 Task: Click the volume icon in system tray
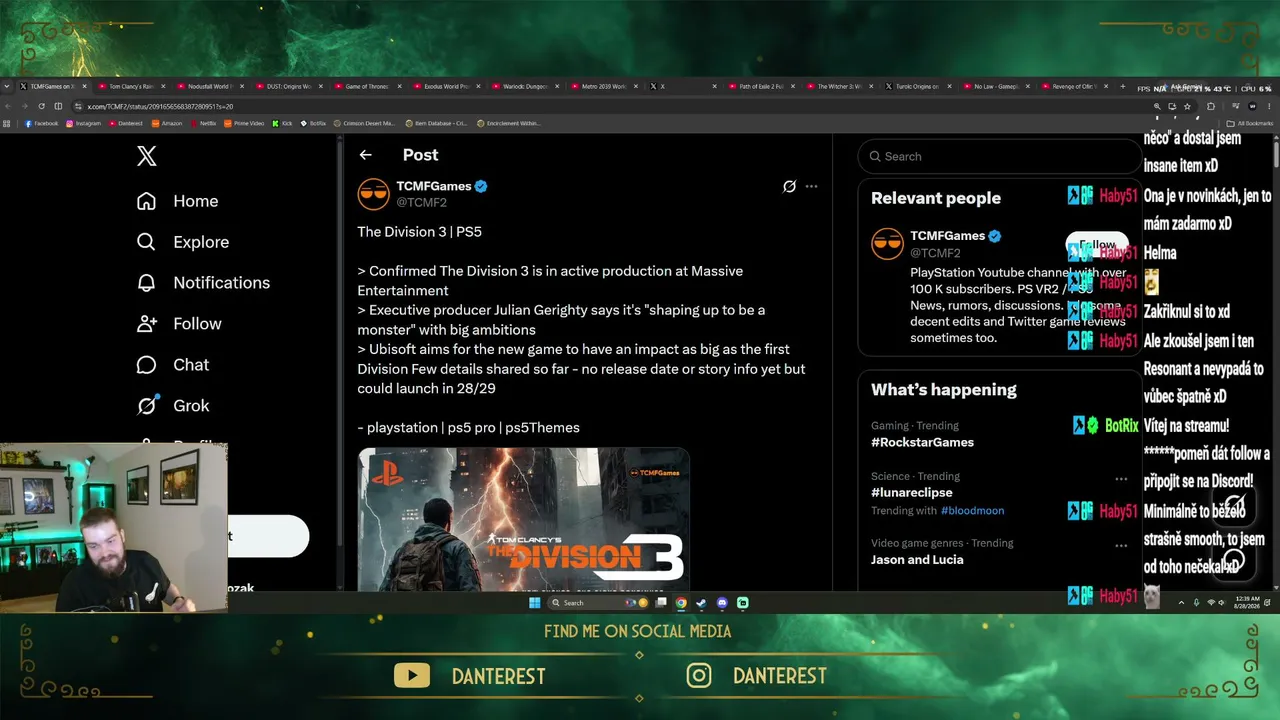[1222, 603]
